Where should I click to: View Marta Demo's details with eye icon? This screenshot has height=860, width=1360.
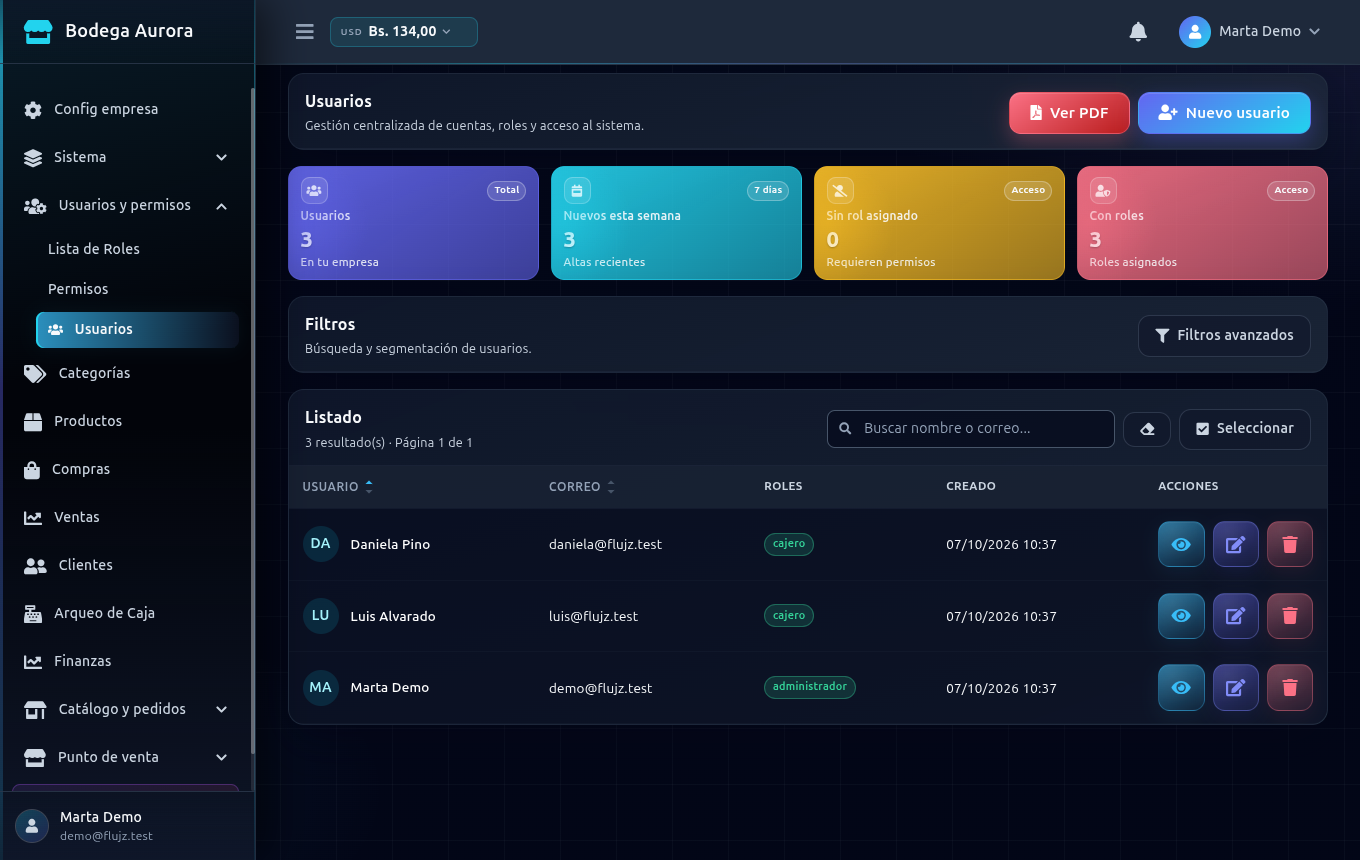pos(1181,688)
